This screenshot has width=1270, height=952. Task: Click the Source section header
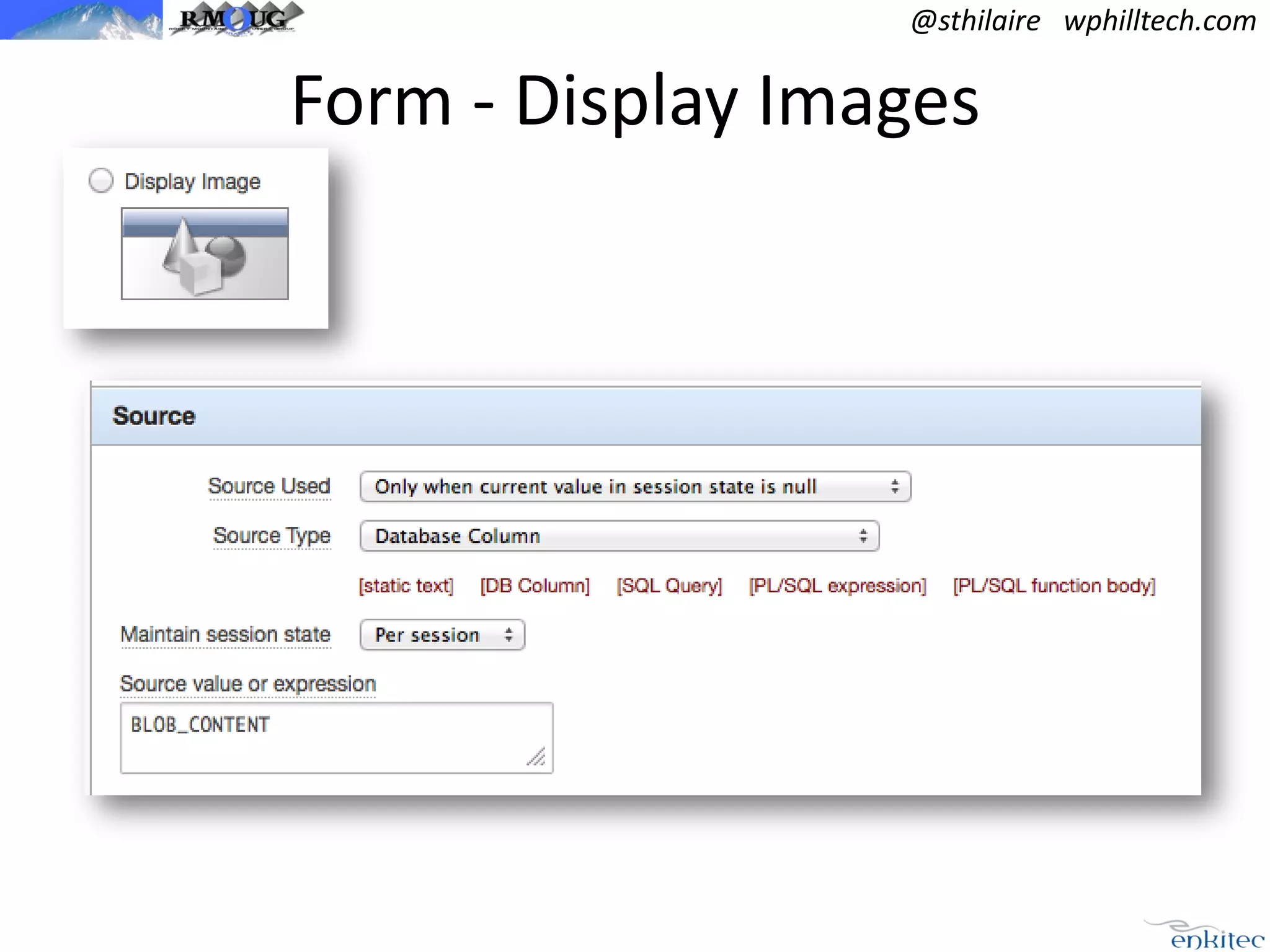click(646, 416)
